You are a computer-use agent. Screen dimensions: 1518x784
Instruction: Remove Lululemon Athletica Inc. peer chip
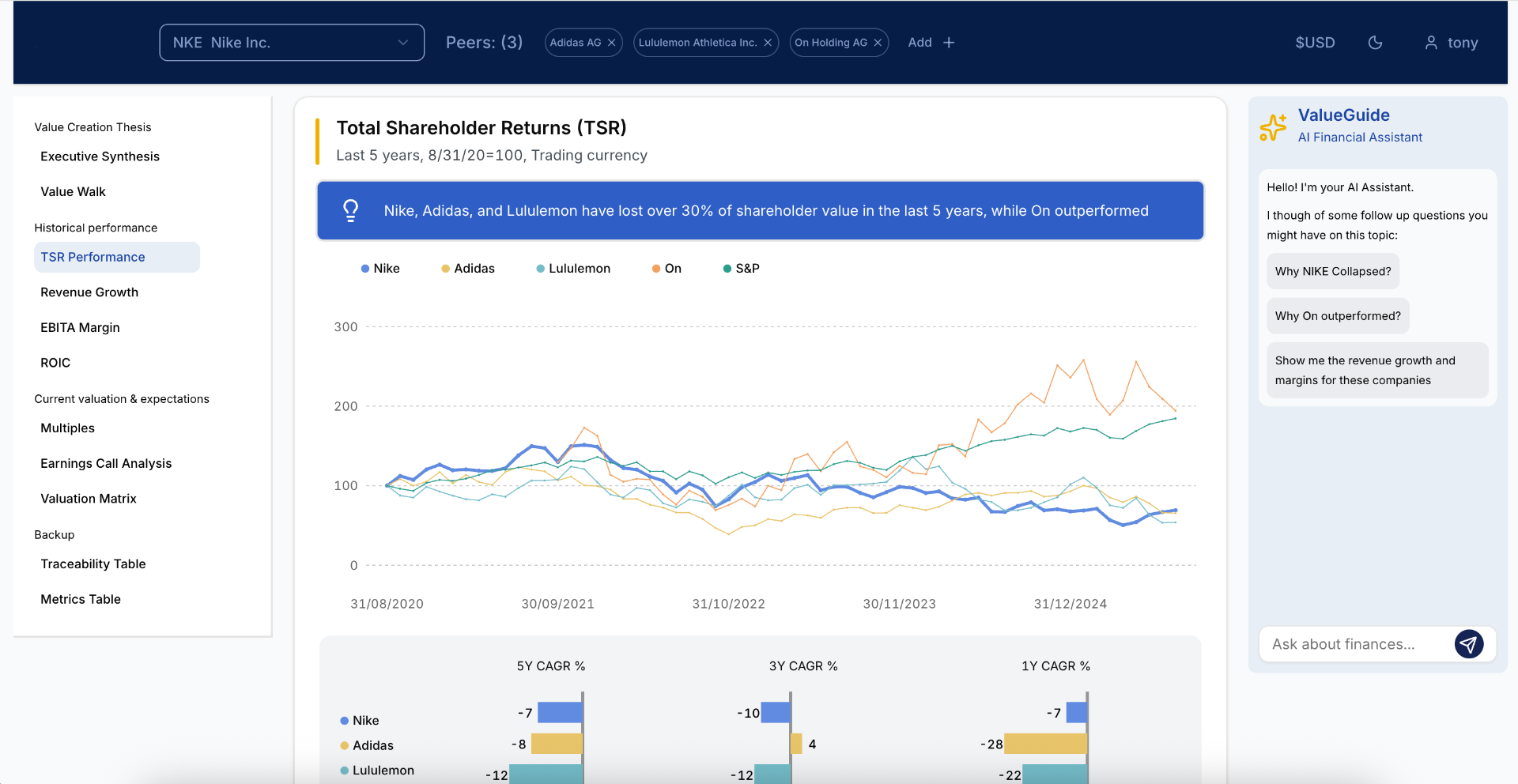point(767,43)
